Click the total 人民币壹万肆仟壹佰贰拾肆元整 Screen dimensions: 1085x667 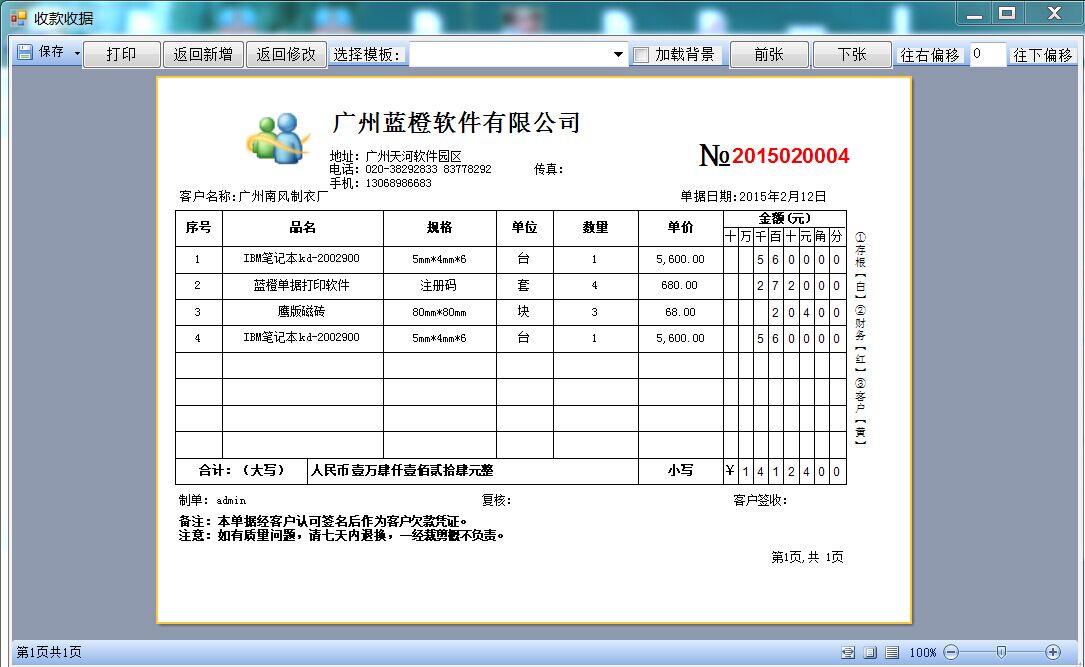pos(402,470)
